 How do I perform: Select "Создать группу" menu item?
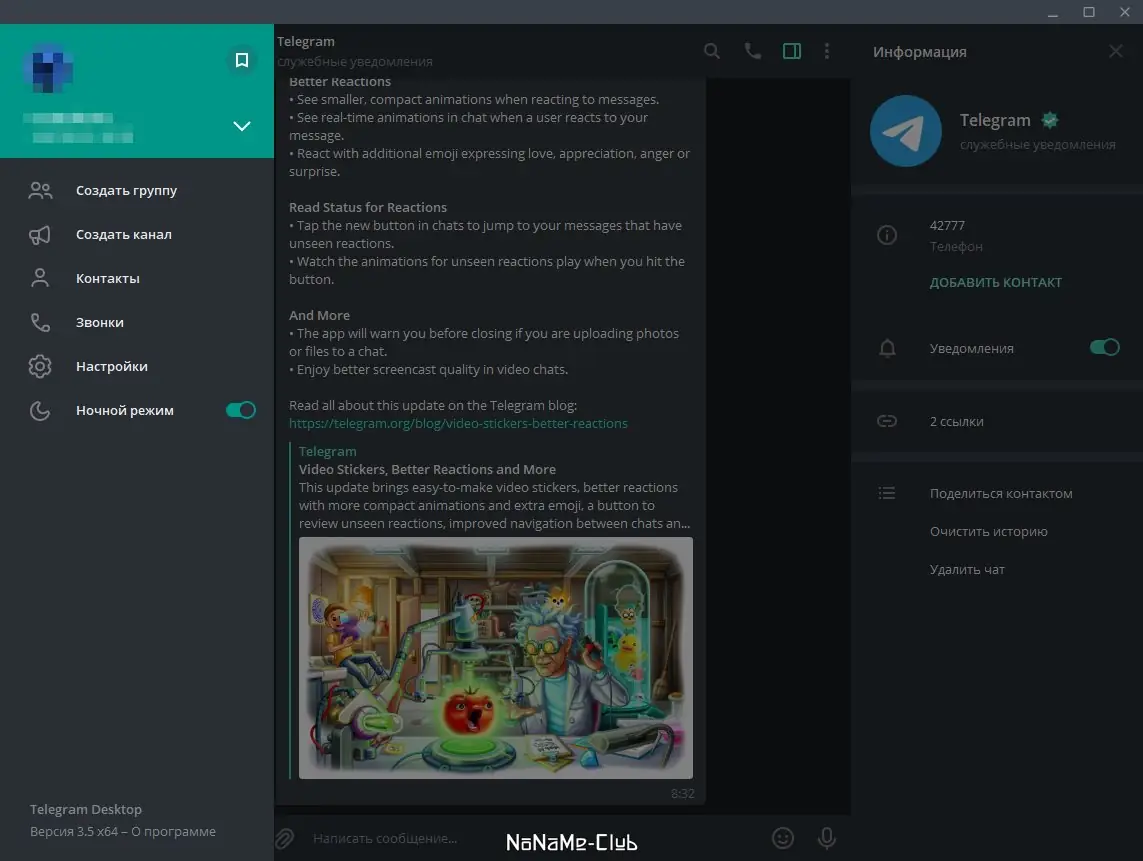(x=137, y=190)
